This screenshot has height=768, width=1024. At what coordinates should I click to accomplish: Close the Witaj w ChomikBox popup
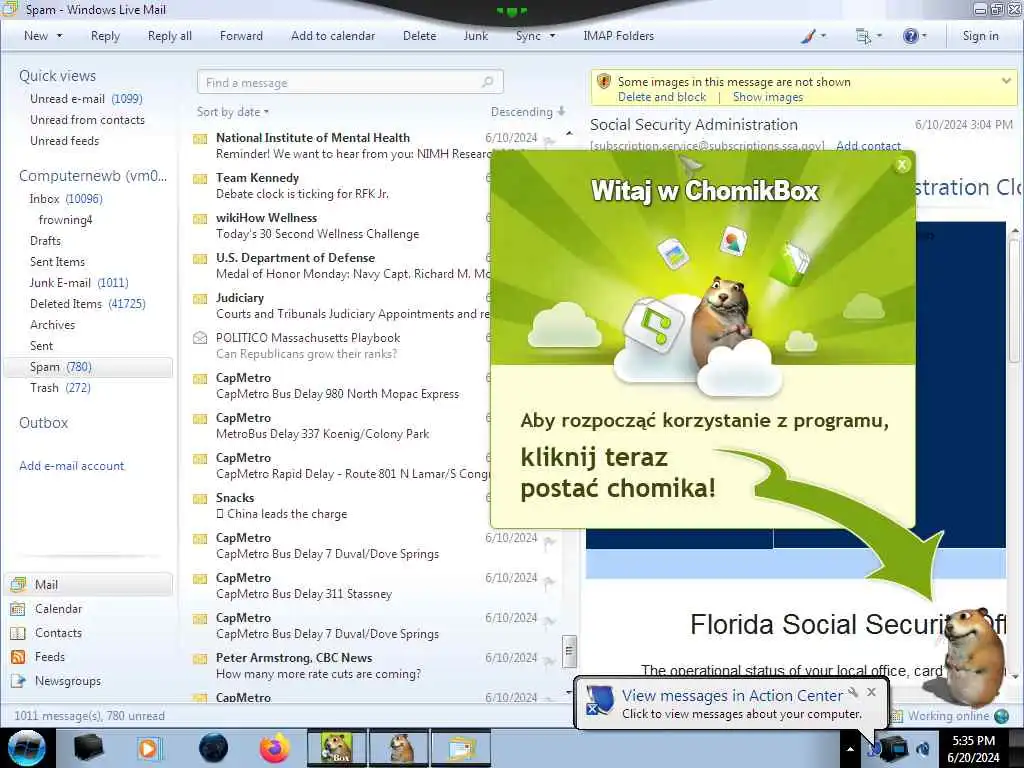(902, 165)
